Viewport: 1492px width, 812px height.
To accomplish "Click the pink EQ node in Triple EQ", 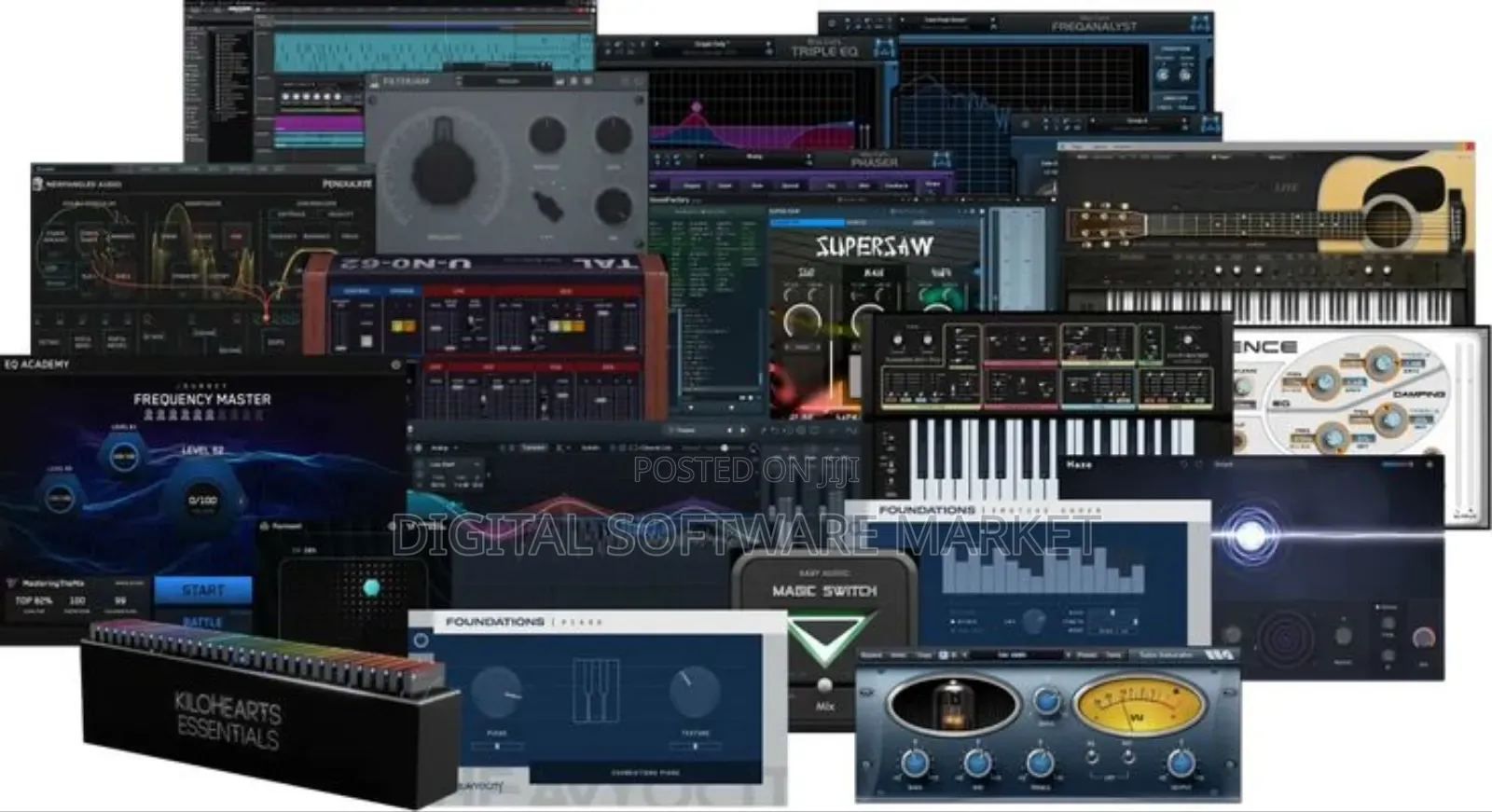I will point(696,107).
